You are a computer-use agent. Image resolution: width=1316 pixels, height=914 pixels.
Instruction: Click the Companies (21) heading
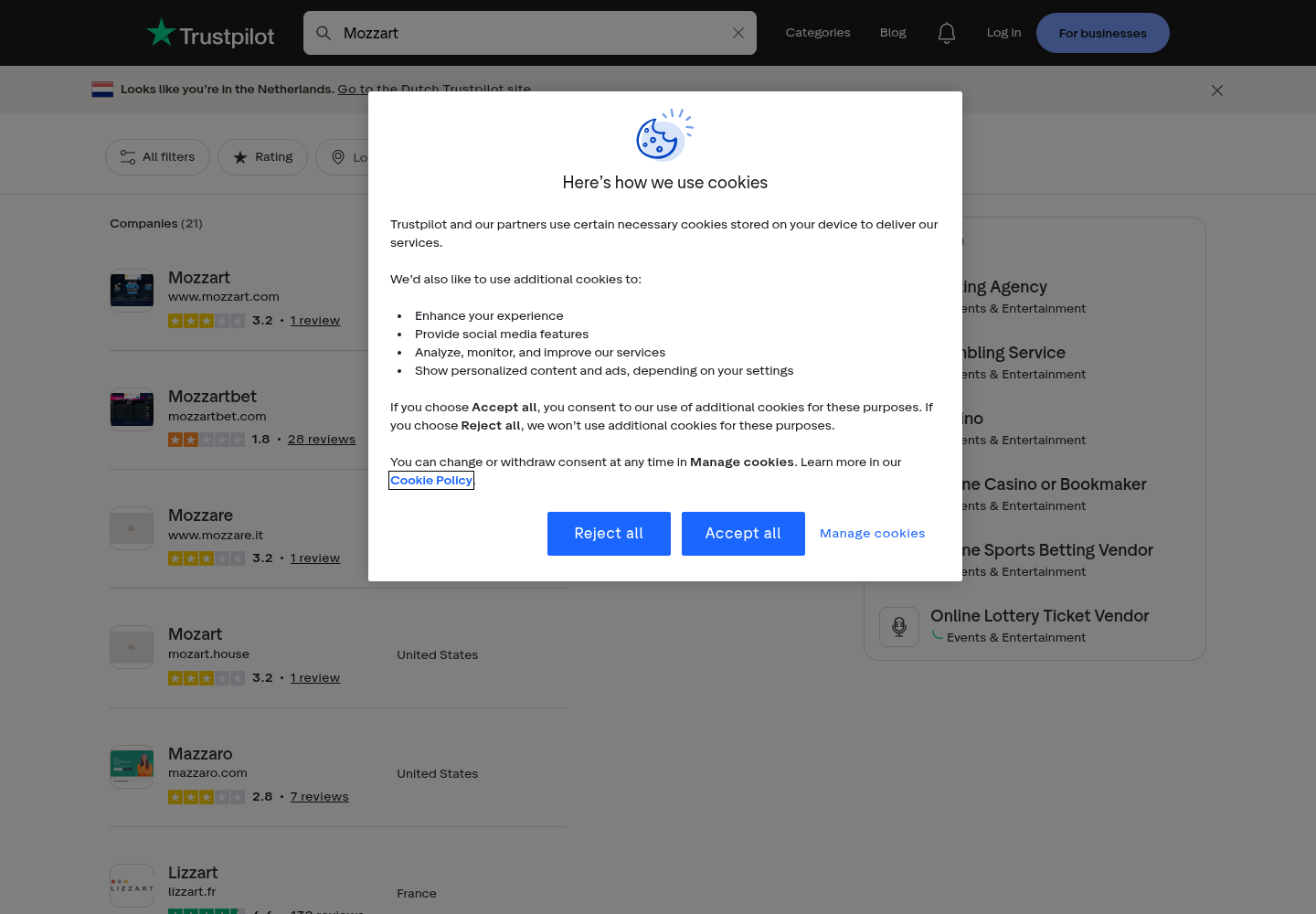coord(156,224)
